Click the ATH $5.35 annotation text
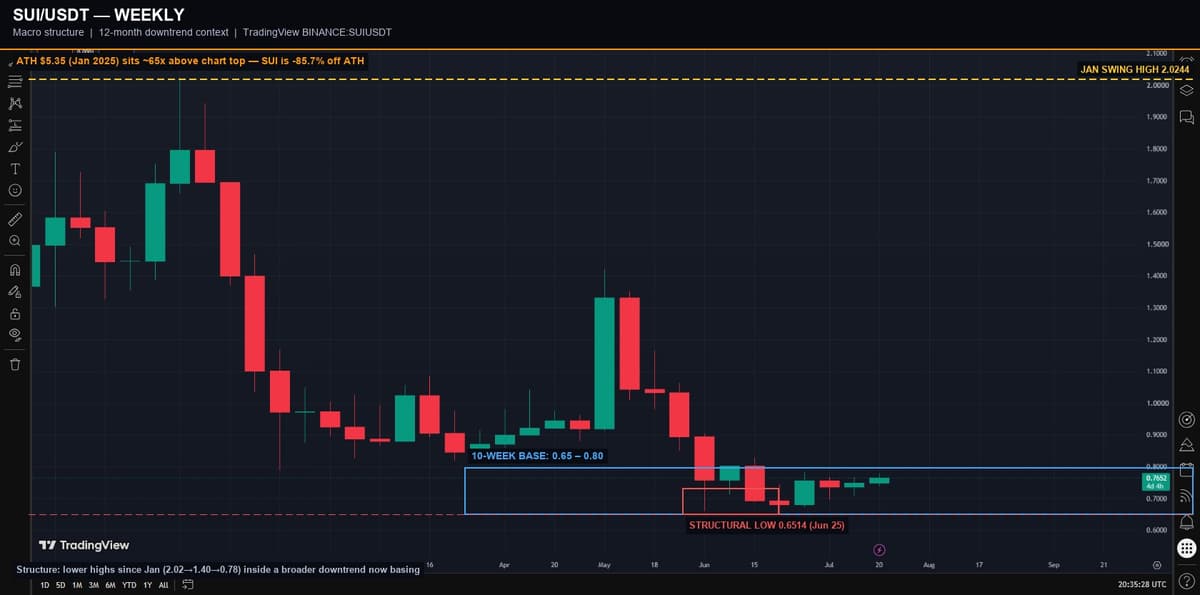The height and width of the screenshot is (595, 1200). click(191, 61)
